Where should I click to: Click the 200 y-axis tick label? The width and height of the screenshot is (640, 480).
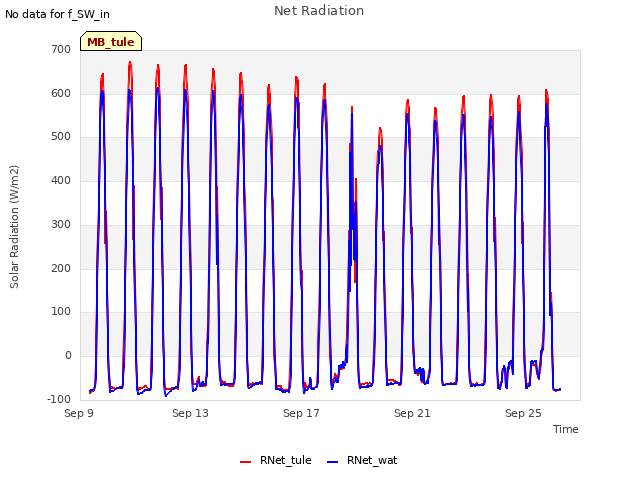[x=61, y=269]
